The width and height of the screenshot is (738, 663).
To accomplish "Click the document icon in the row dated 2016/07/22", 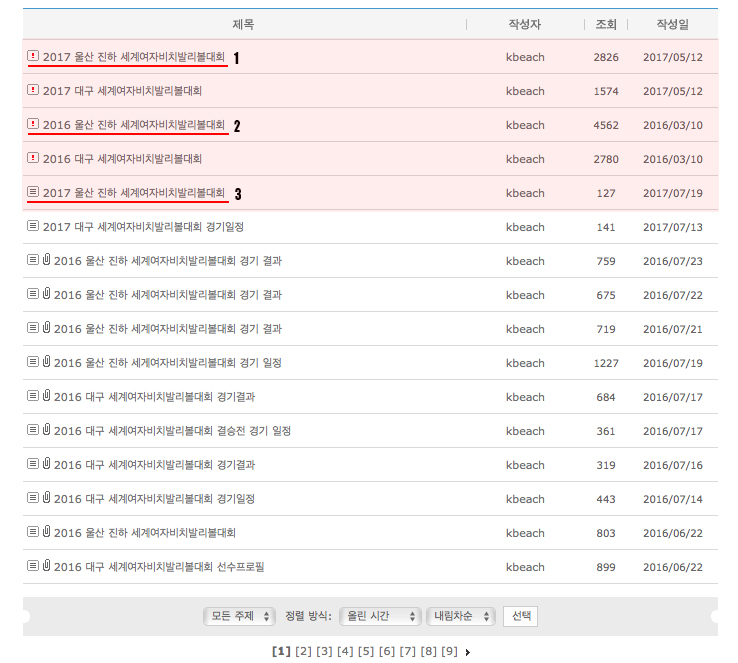I will (32, 294).
